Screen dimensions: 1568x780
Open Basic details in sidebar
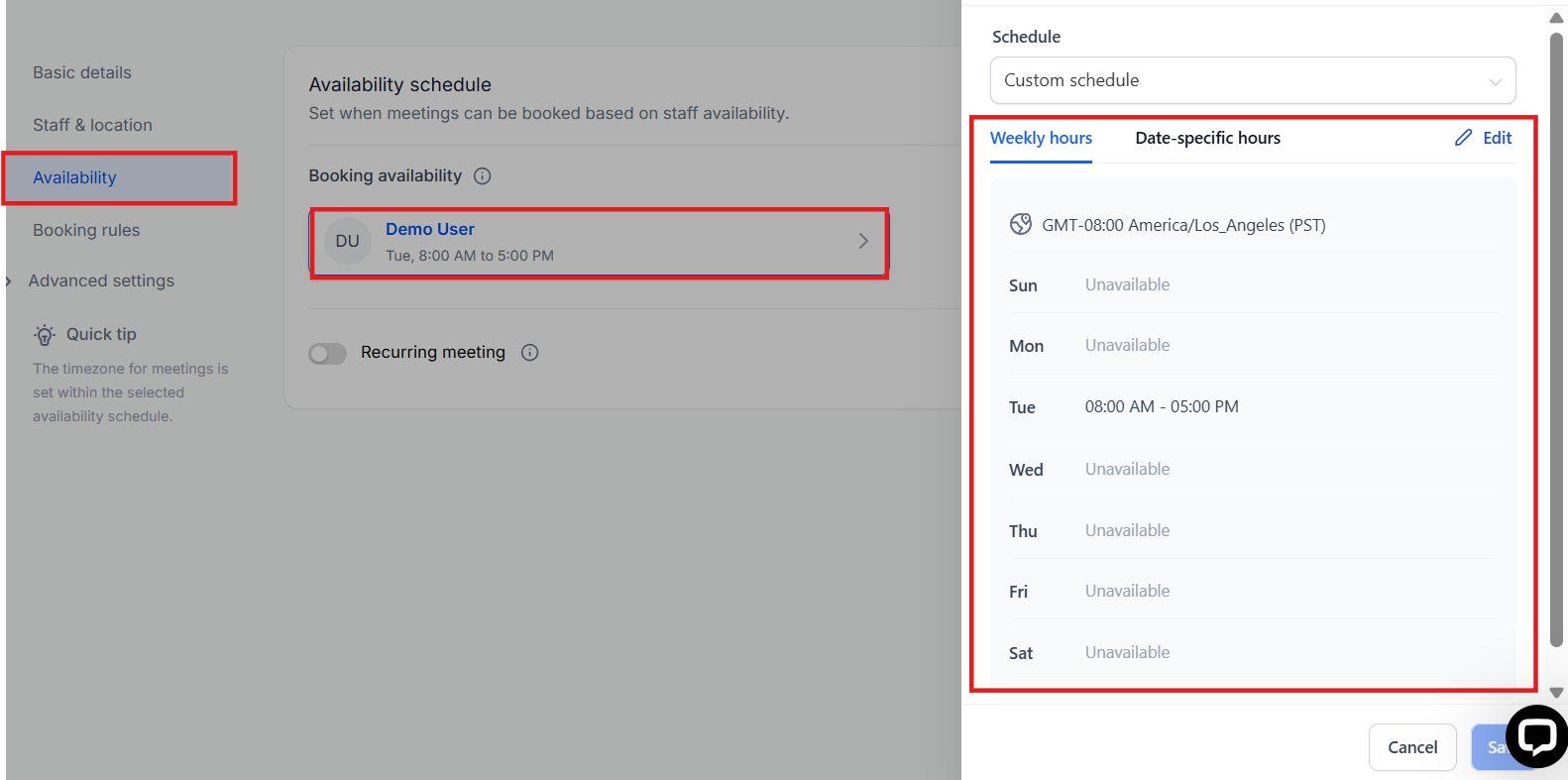coord(82,72)
